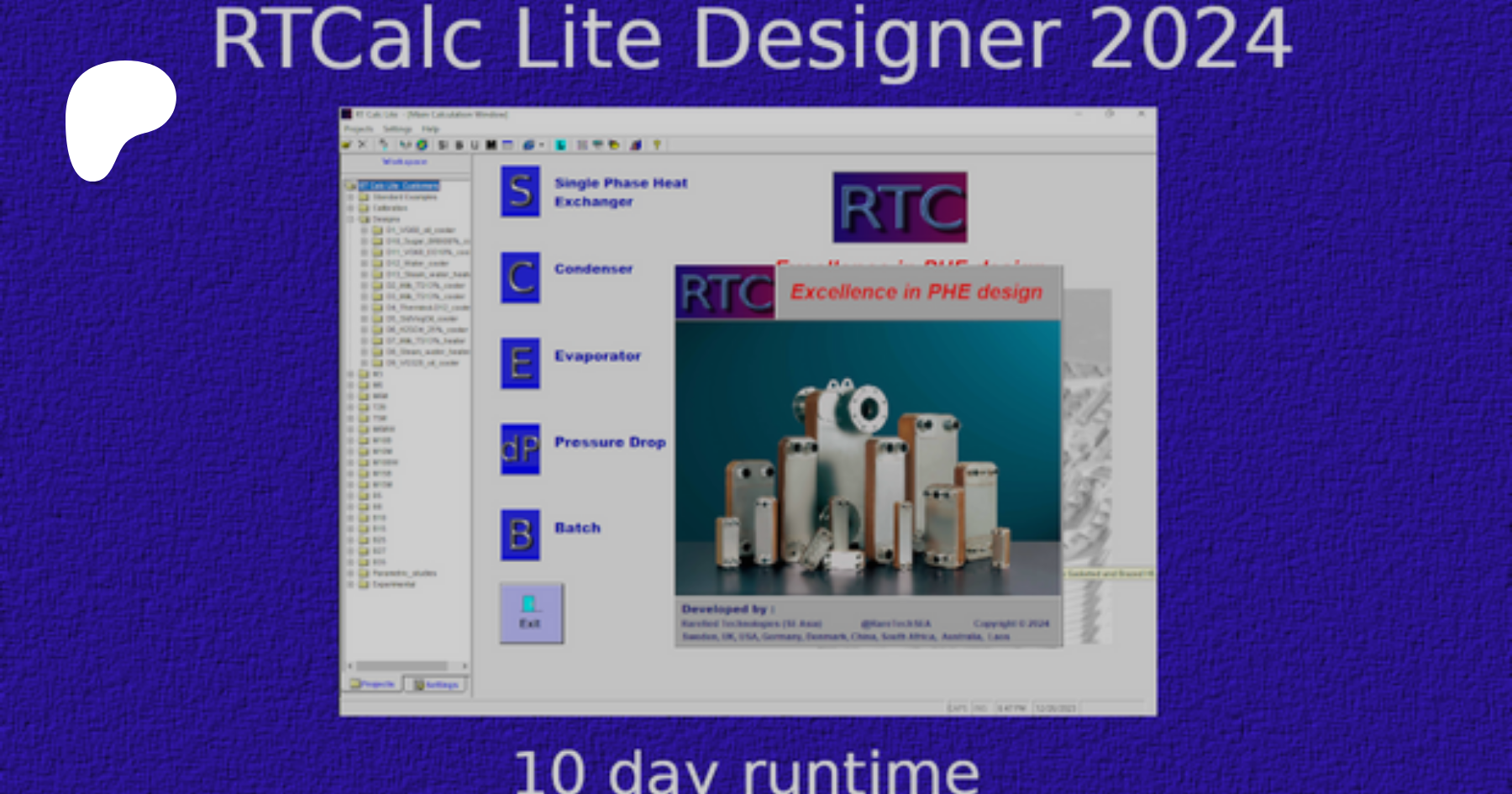
Task: Open the dP Pressure Drop calculator
Action: coord(520,450)
